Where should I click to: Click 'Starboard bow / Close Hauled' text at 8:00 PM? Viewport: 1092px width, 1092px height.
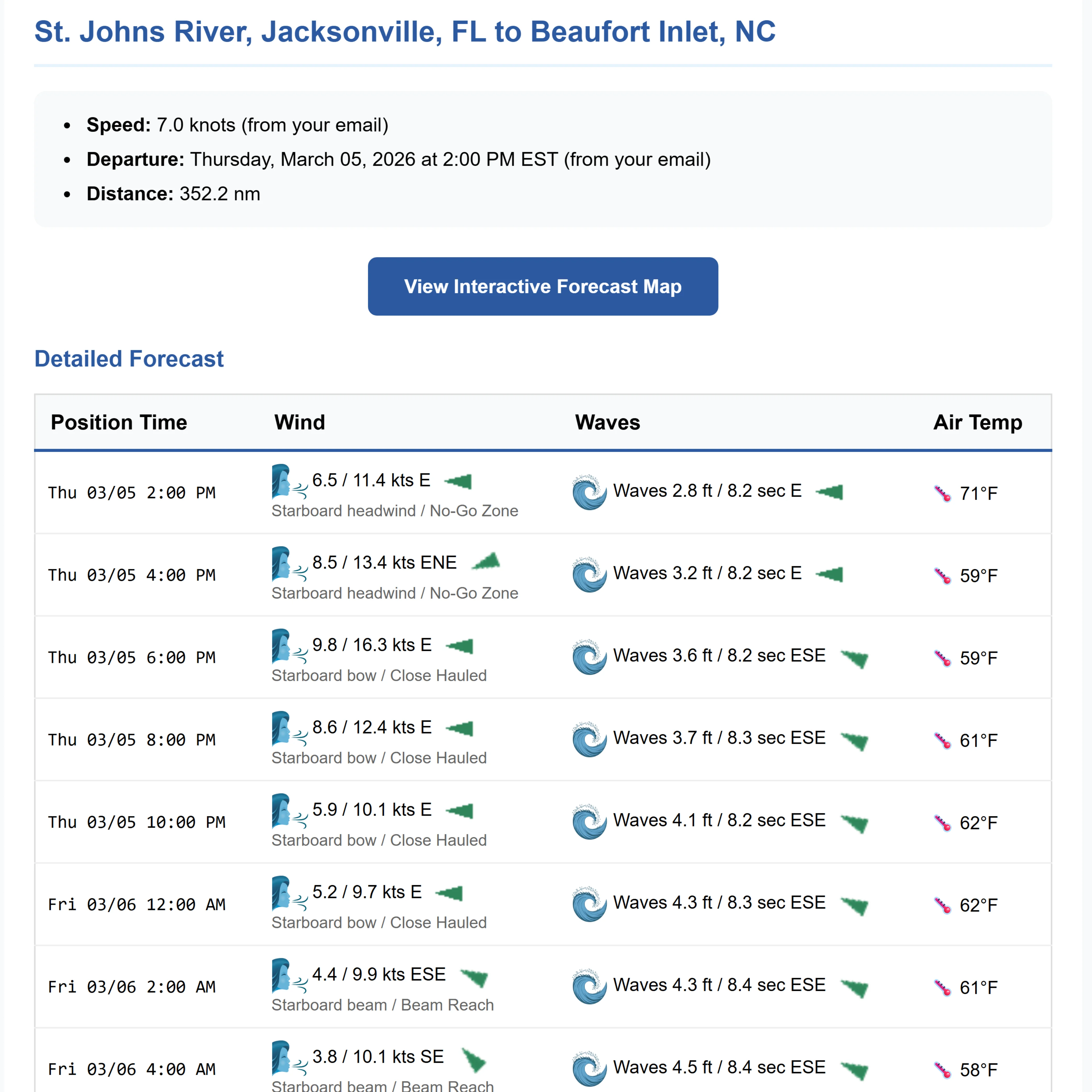[x=379, y=758]
